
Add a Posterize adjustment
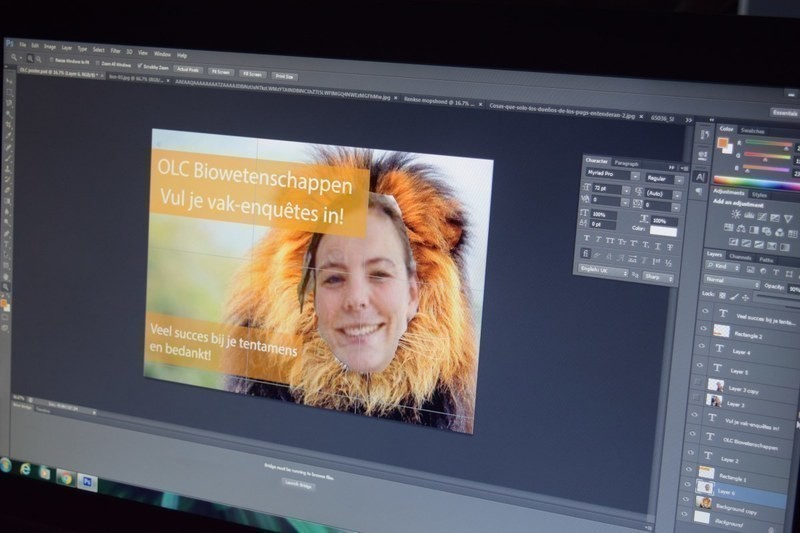746,243
